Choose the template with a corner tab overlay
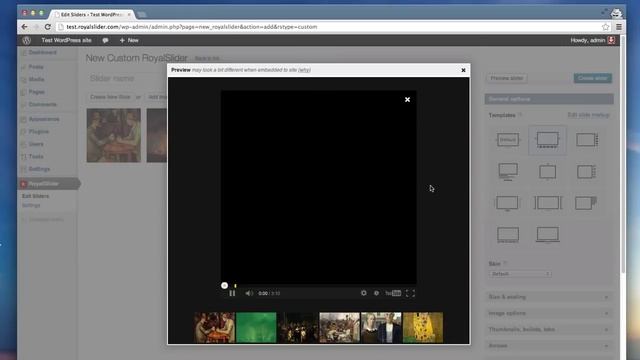Screen dimensions: 640x360 [586, 202]
